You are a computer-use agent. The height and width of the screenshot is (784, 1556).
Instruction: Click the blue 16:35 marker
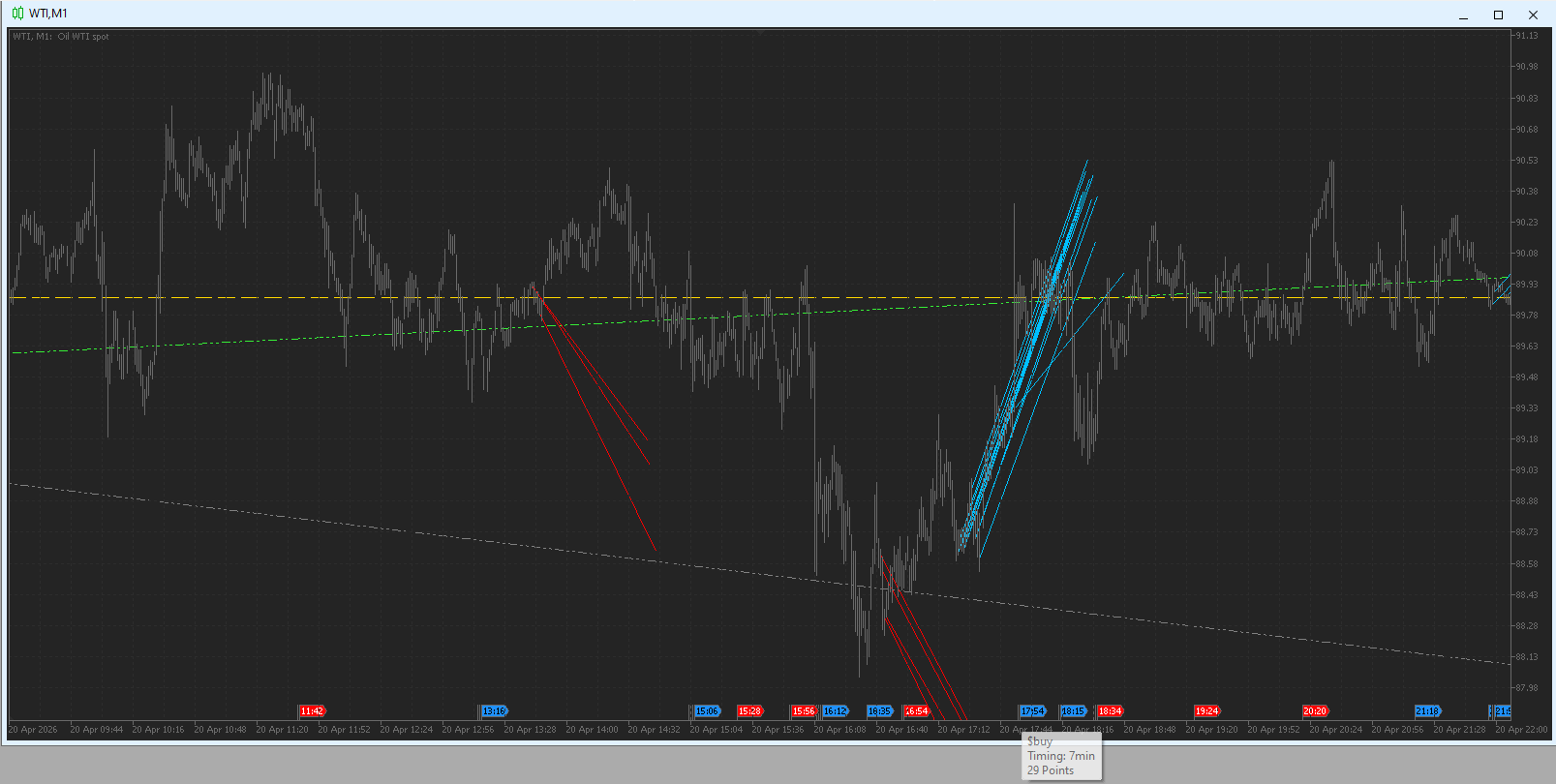click(879, 711)
